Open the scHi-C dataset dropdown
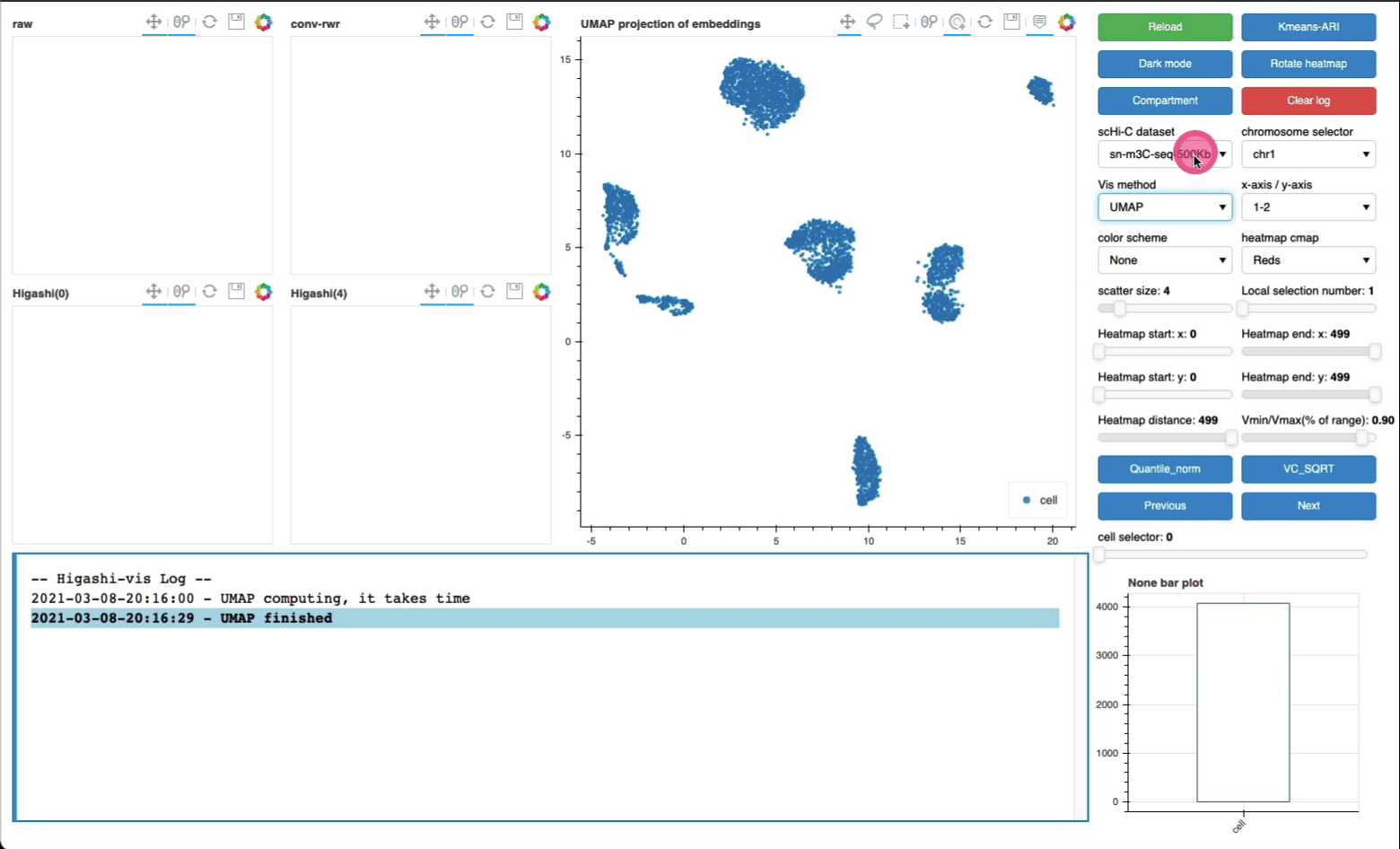The height and width of the screenshot is (849, 1400). click(1164, 154)
